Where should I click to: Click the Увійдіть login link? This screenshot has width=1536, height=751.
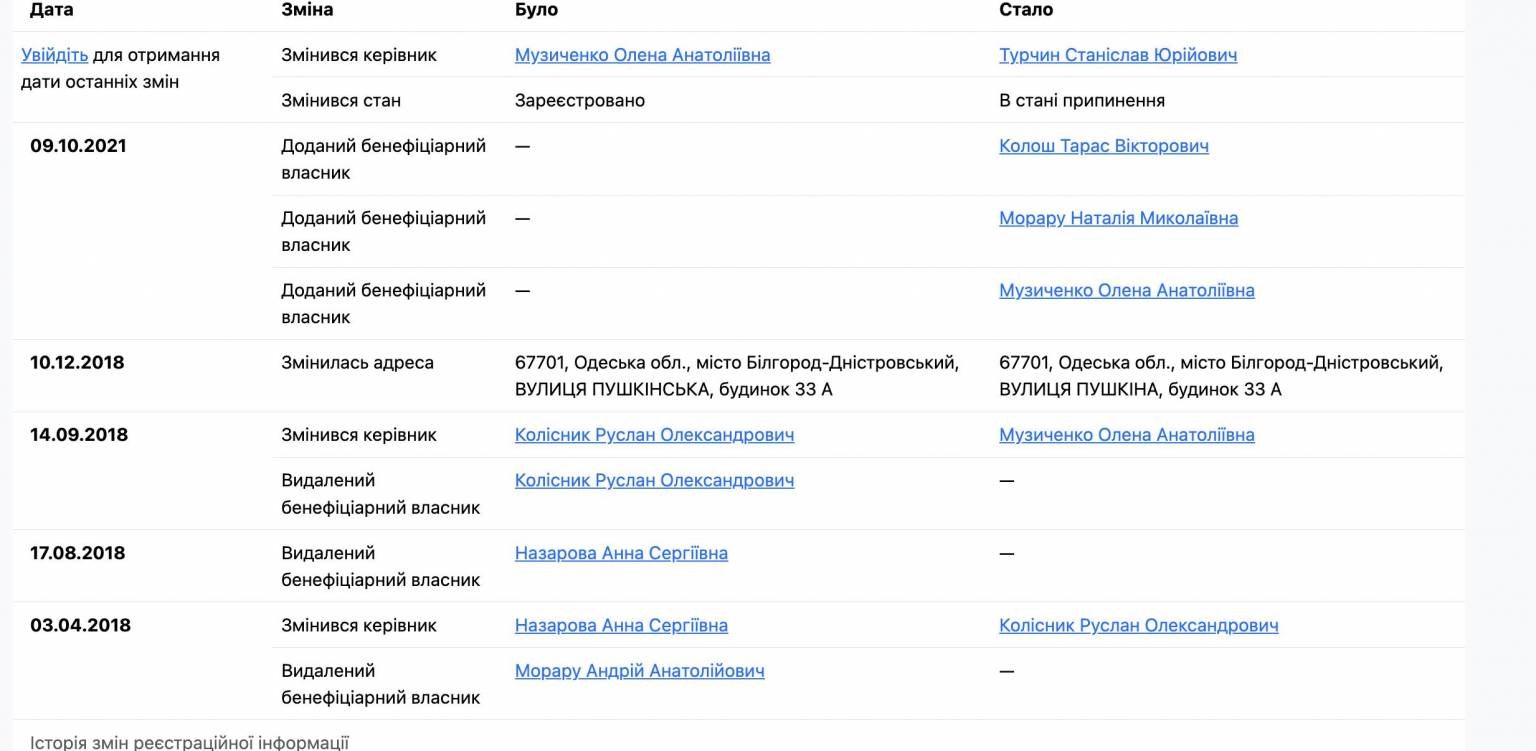[x=54, y=55]
